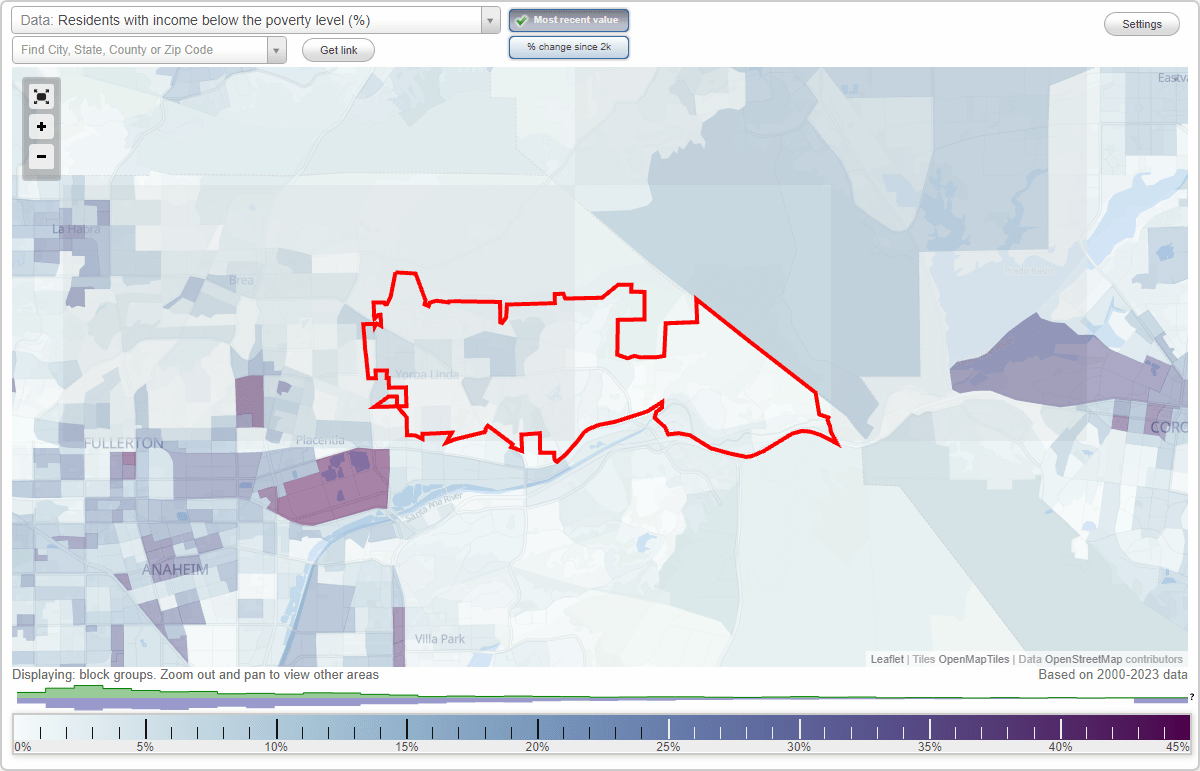Click the green checkmark on Most recent value
Viewport: 1200px width, 771px height.
(523, 19)
